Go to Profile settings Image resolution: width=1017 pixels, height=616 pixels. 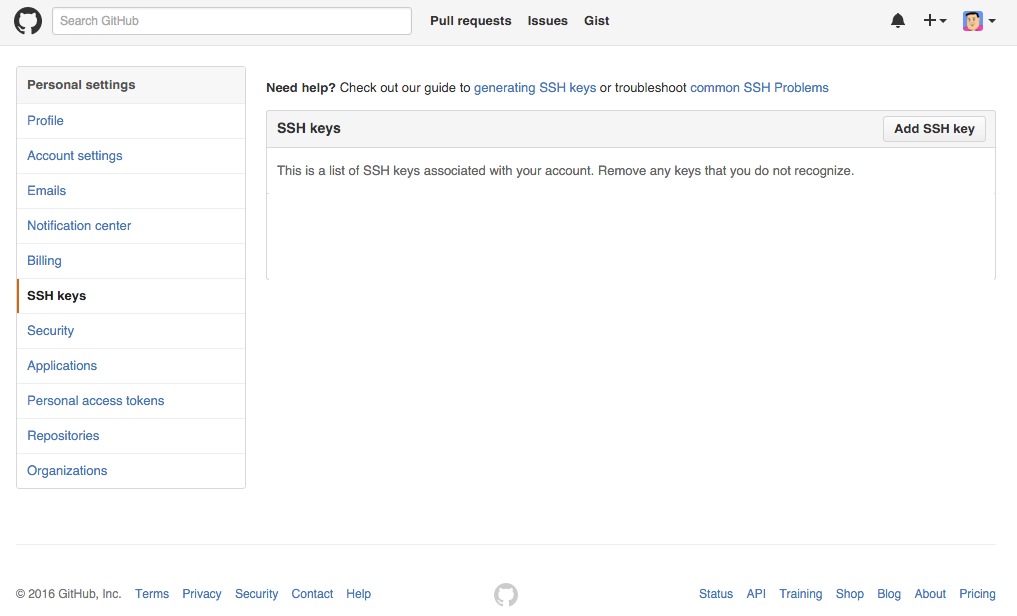point(45,120)
